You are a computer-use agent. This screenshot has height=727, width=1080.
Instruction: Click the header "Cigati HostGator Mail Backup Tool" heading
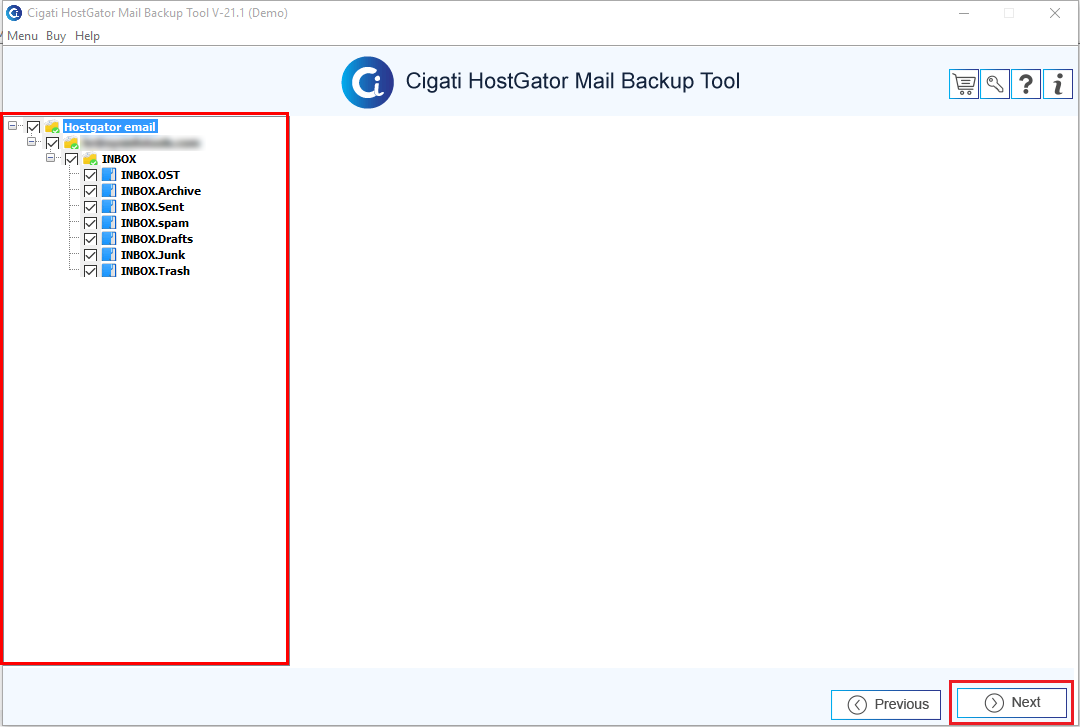click(573, 81)
